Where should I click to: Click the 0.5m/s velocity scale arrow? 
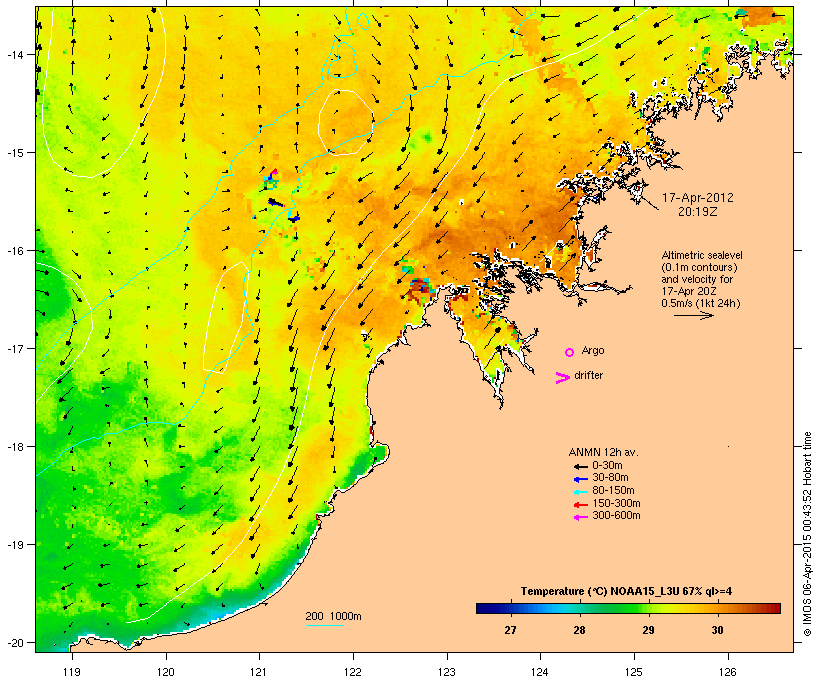(x=693, y=315)
